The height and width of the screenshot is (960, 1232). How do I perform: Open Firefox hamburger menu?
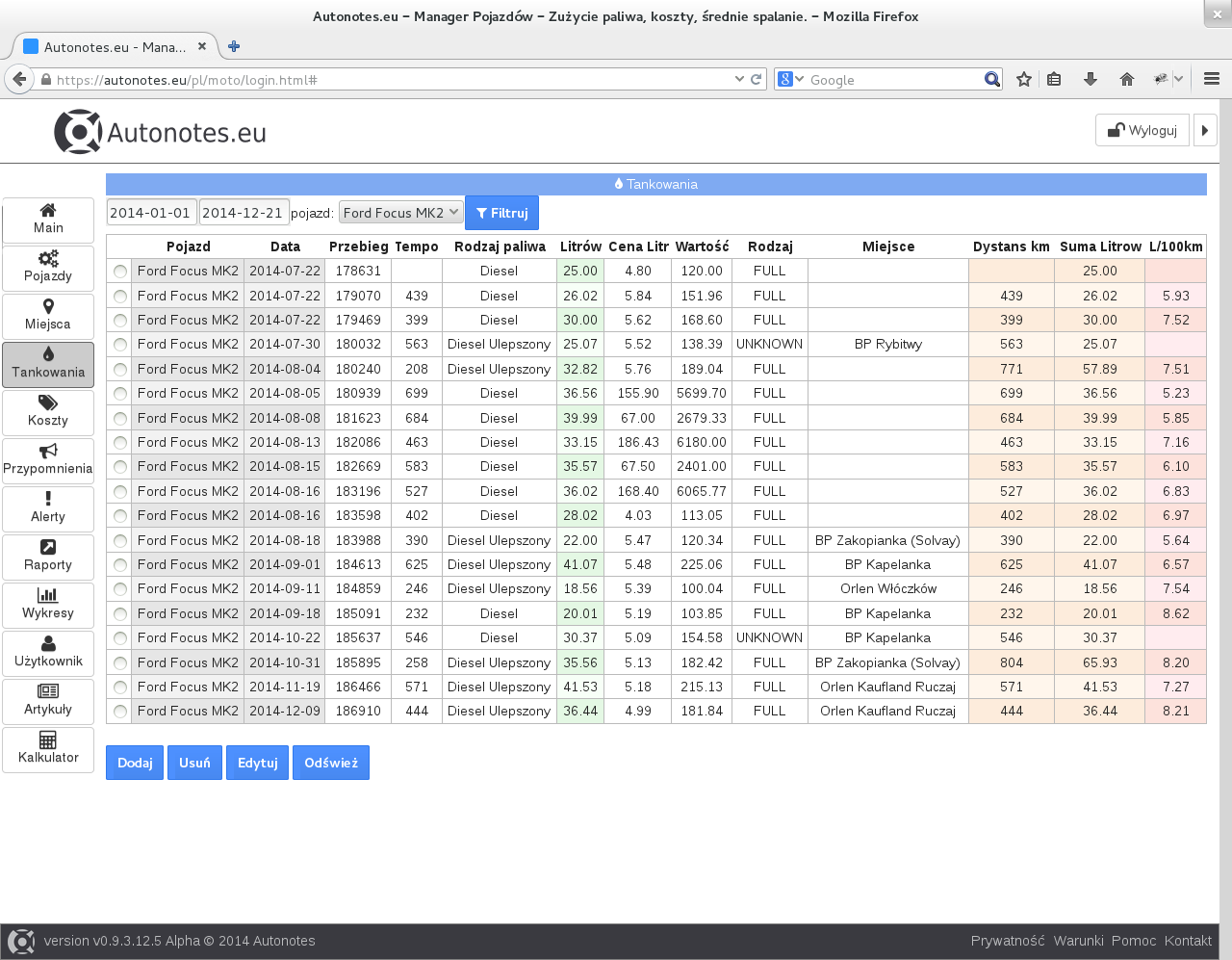pos(1212,79)
